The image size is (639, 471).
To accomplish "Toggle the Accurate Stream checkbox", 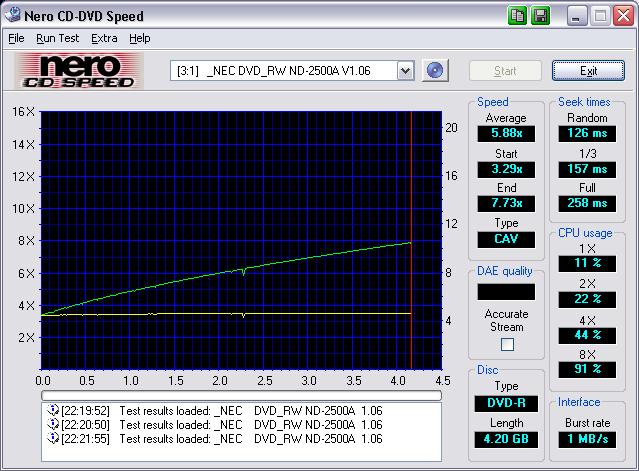I will coord(507,345).
